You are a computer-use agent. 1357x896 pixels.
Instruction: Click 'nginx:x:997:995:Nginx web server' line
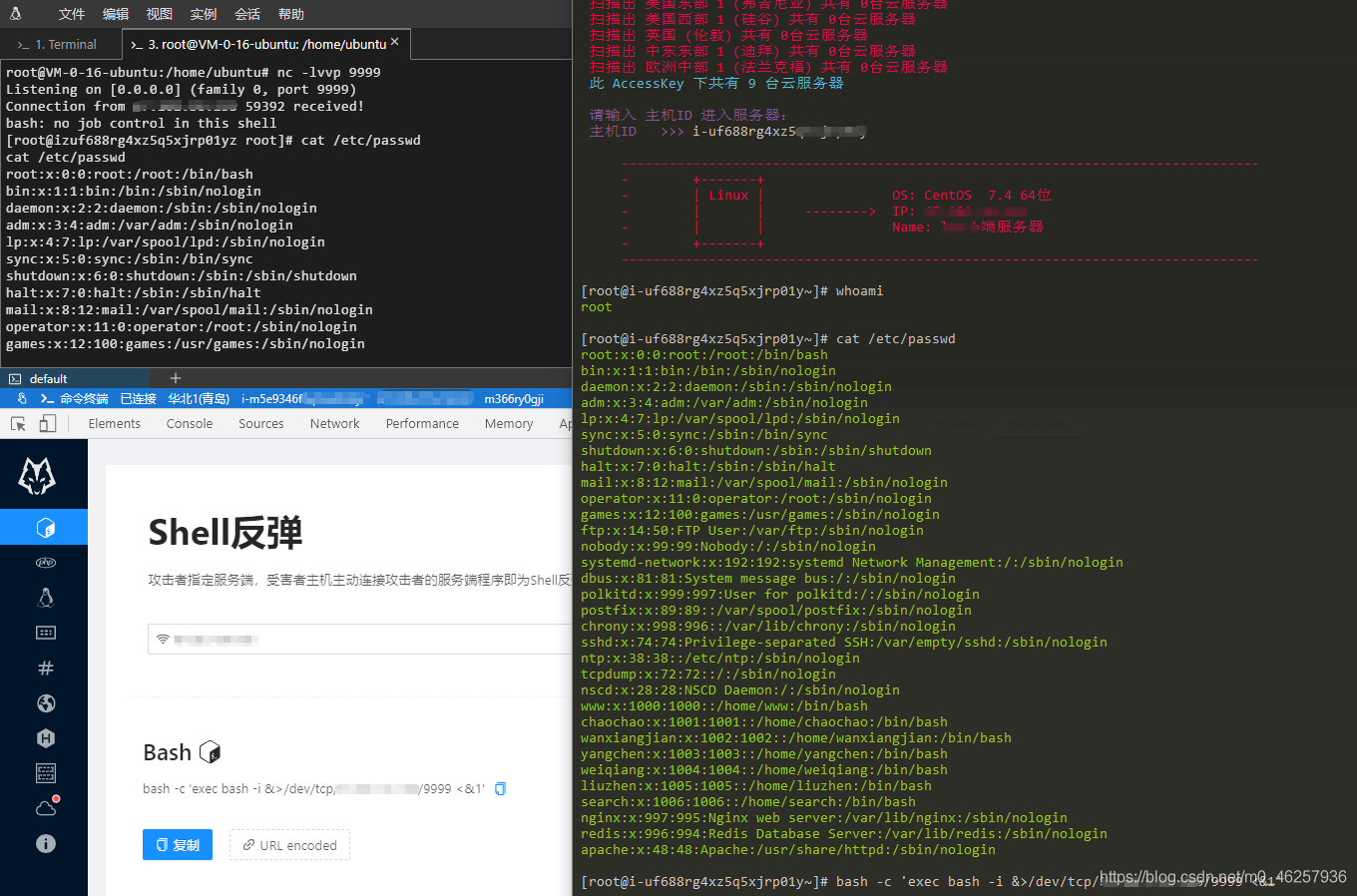coord(824,818)
